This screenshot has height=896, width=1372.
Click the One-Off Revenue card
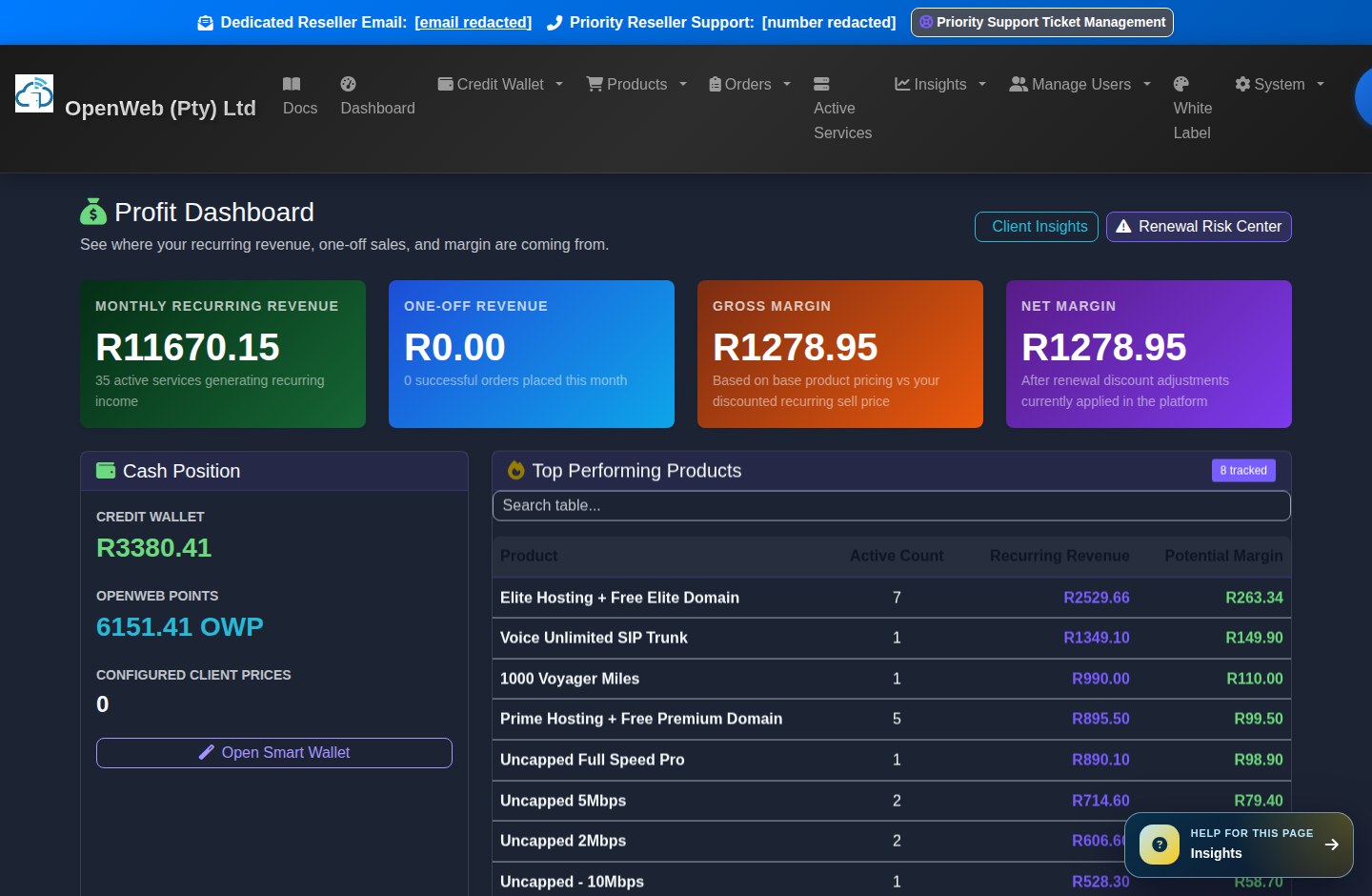(532, 354)
